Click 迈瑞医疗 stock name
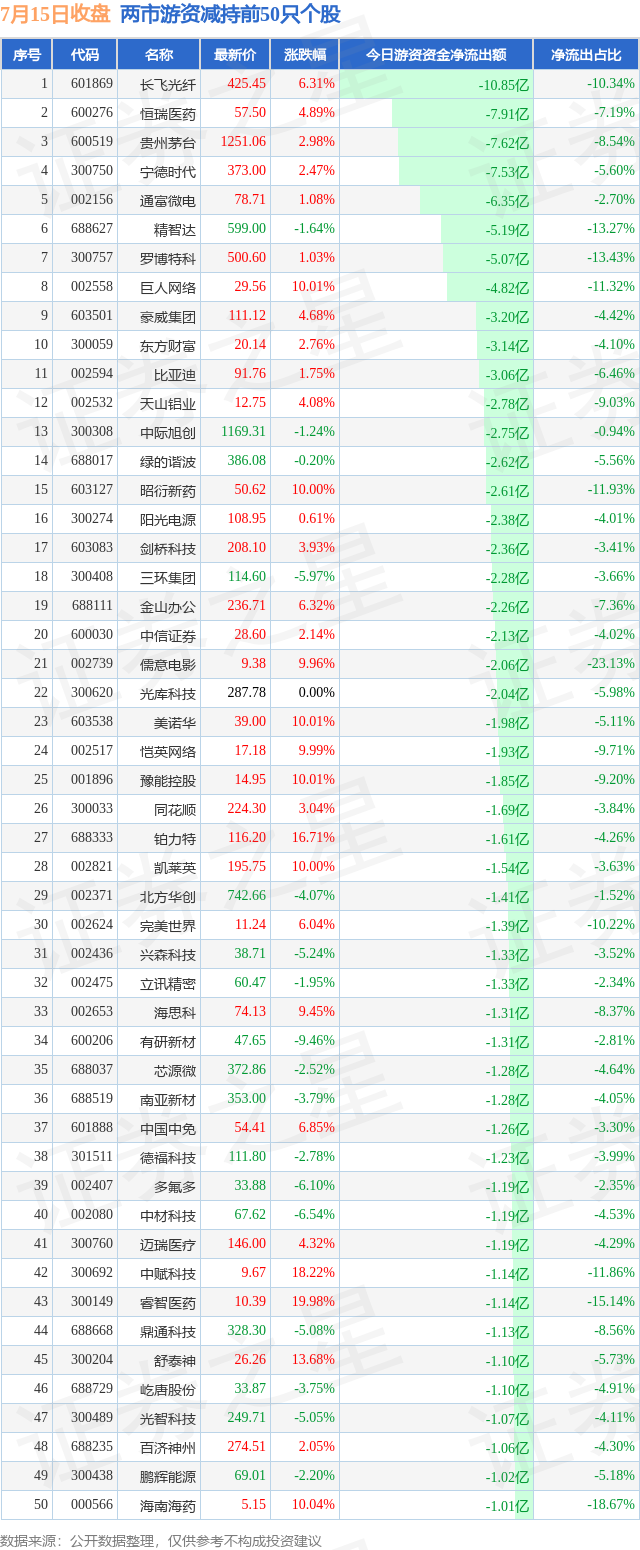Image resolution: width=640 pixels, height=1550 pixels. point(168,1244)
